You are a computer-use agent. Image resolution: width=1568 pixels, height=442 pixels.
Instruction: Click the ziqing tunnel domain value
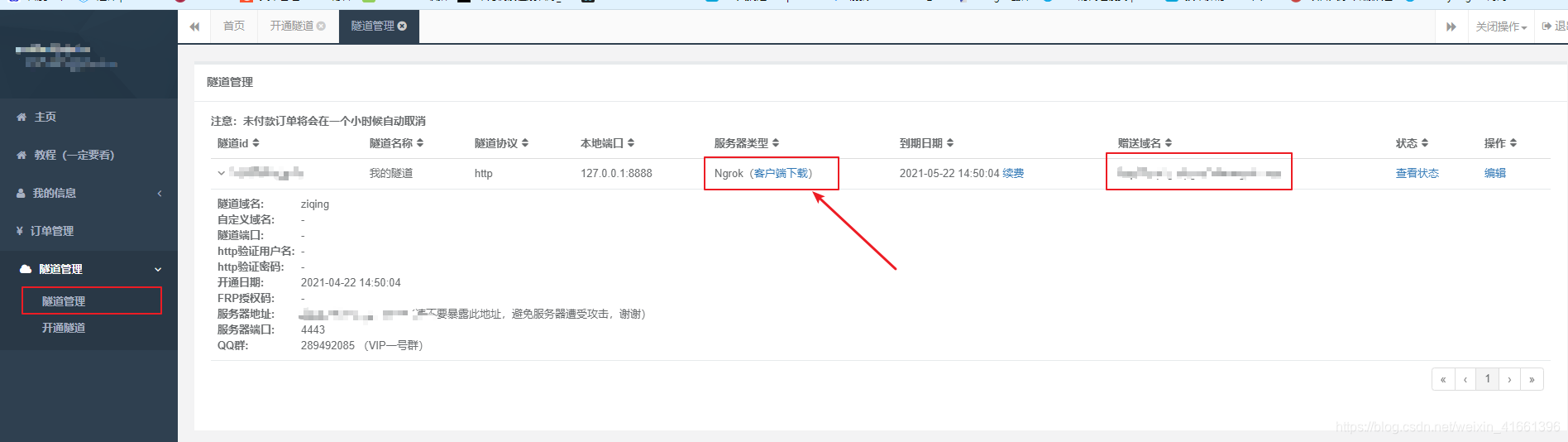(315, 204)
